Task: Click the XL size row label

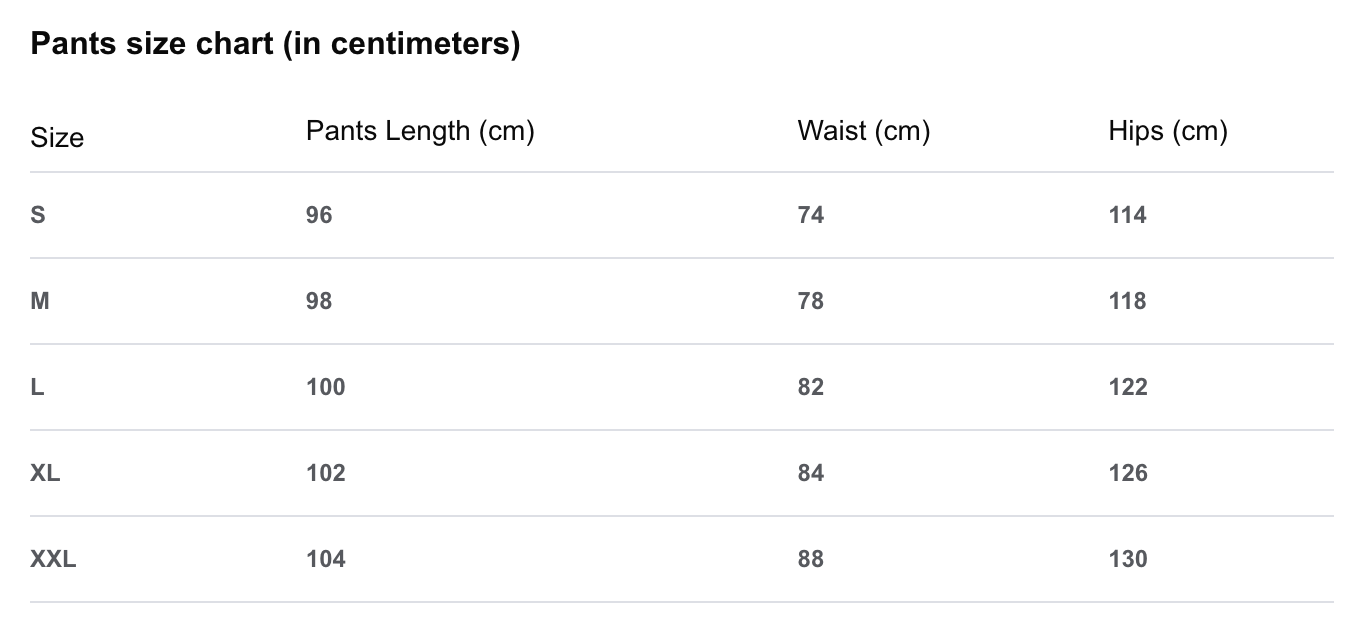Action: click(x=45, y=473)
